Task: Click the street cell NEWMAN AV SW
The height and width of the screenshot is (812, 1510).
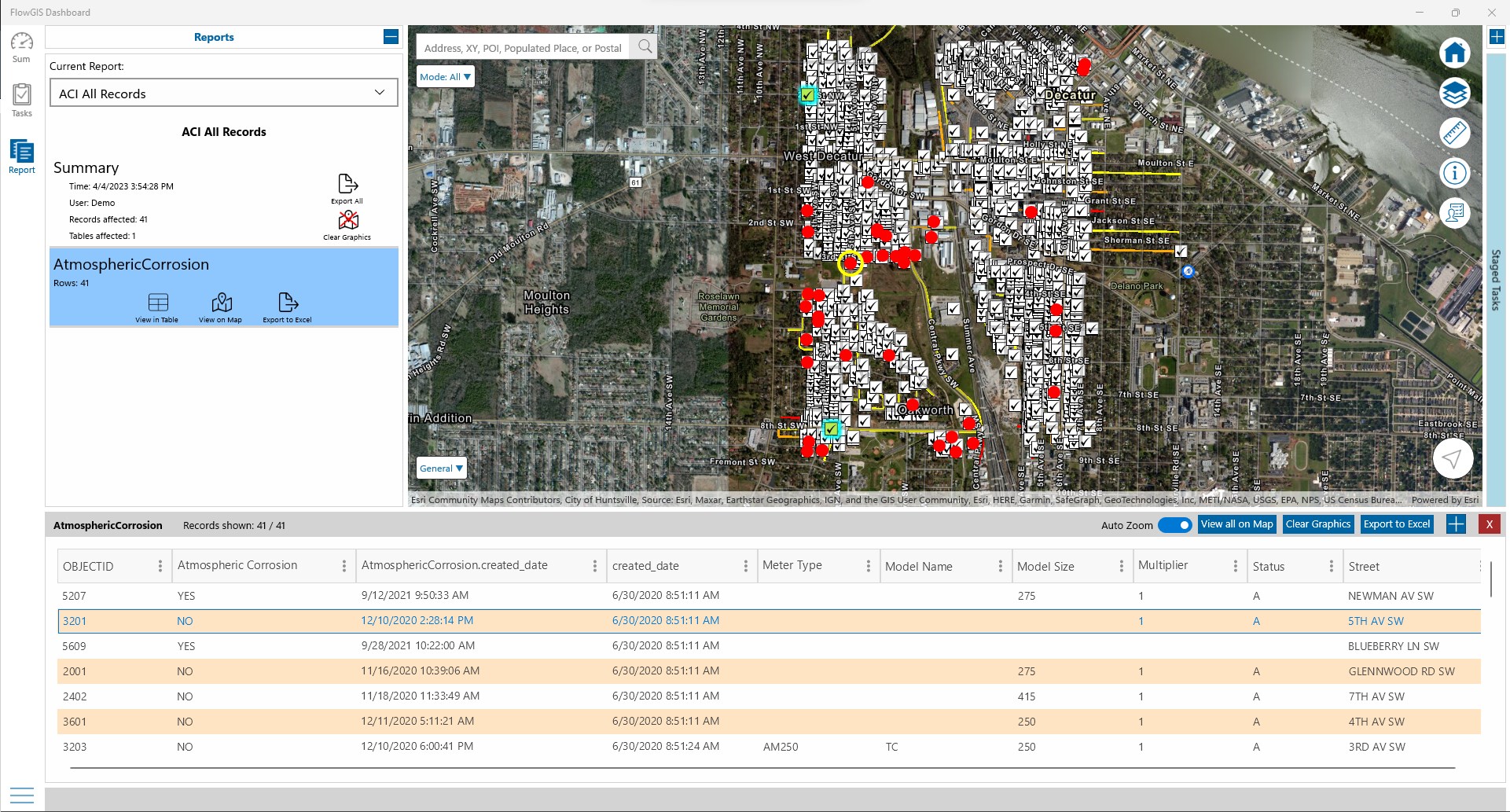Action: click(x=1391, y=596)
